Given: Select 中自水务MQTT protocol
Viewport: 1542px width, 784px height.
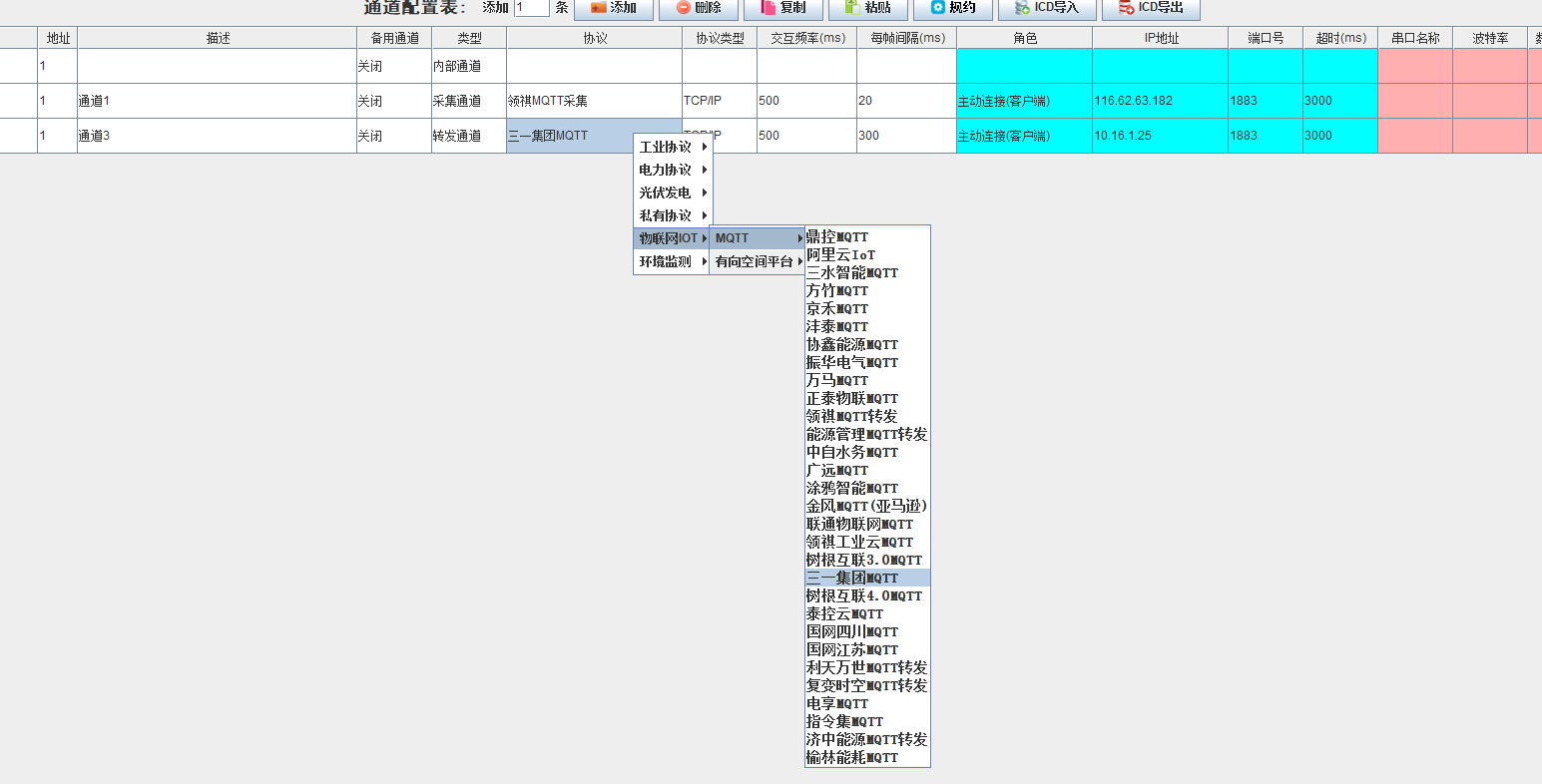Looking at the screenshot, I should pos(867,452).
